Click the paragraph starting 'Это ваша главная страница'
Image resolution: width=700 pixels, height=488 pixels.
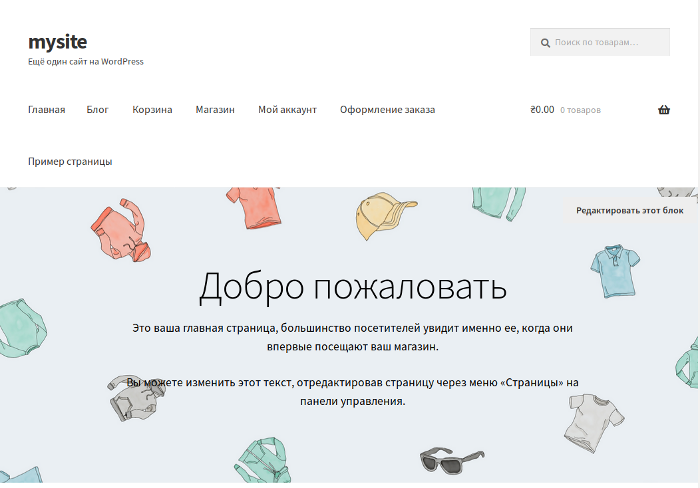(x=353, y=337)
